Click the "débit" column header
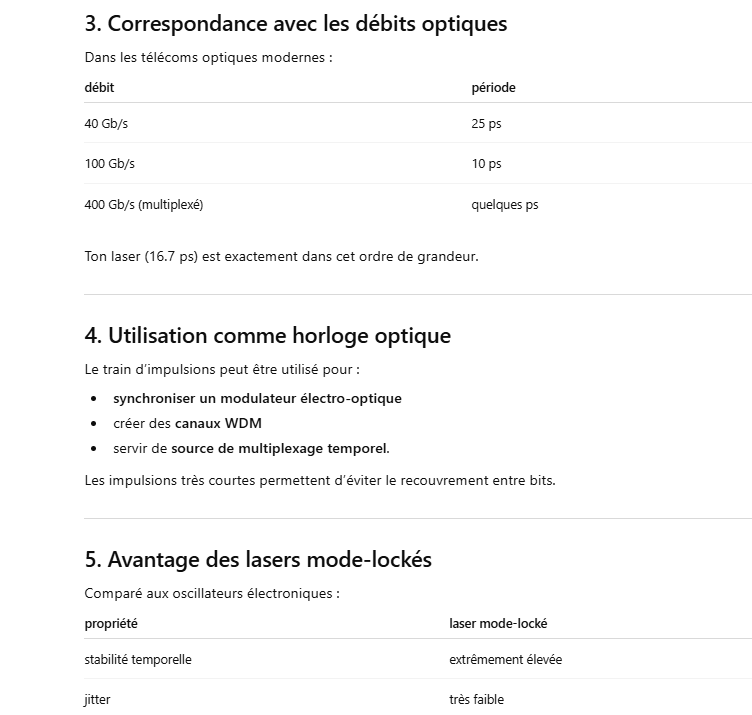This screenshot has width=752, height=715. [99, 88]
